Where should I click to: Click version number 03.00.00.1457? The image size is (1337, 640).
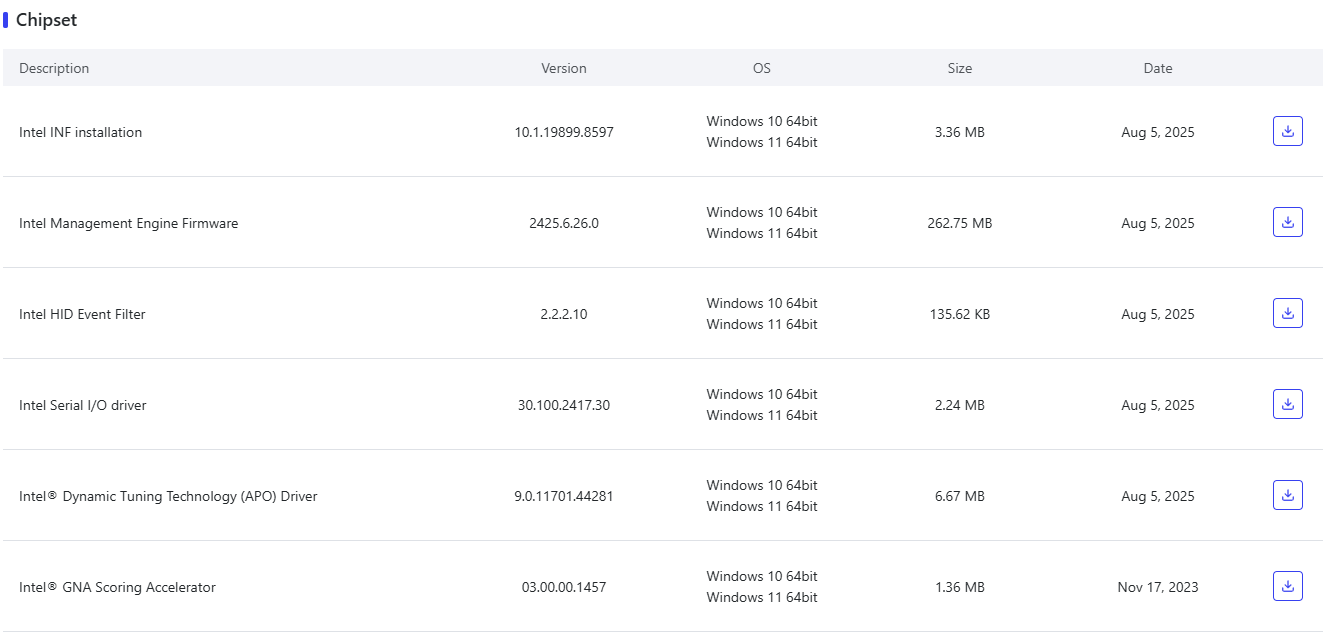coord(564,587)
